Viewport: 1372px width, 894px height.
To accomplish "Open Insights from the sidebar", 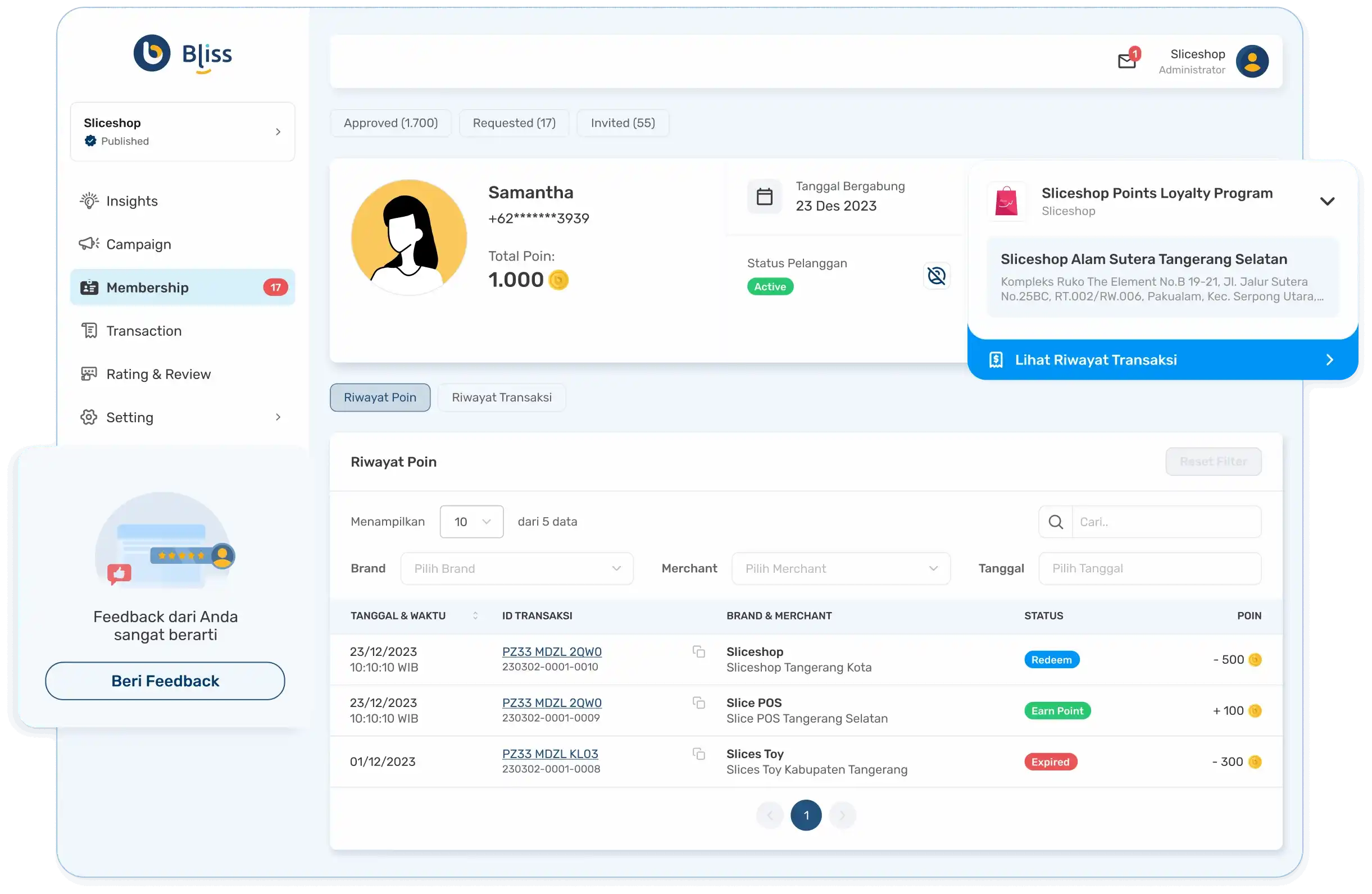I will click(x=131, y=201).
